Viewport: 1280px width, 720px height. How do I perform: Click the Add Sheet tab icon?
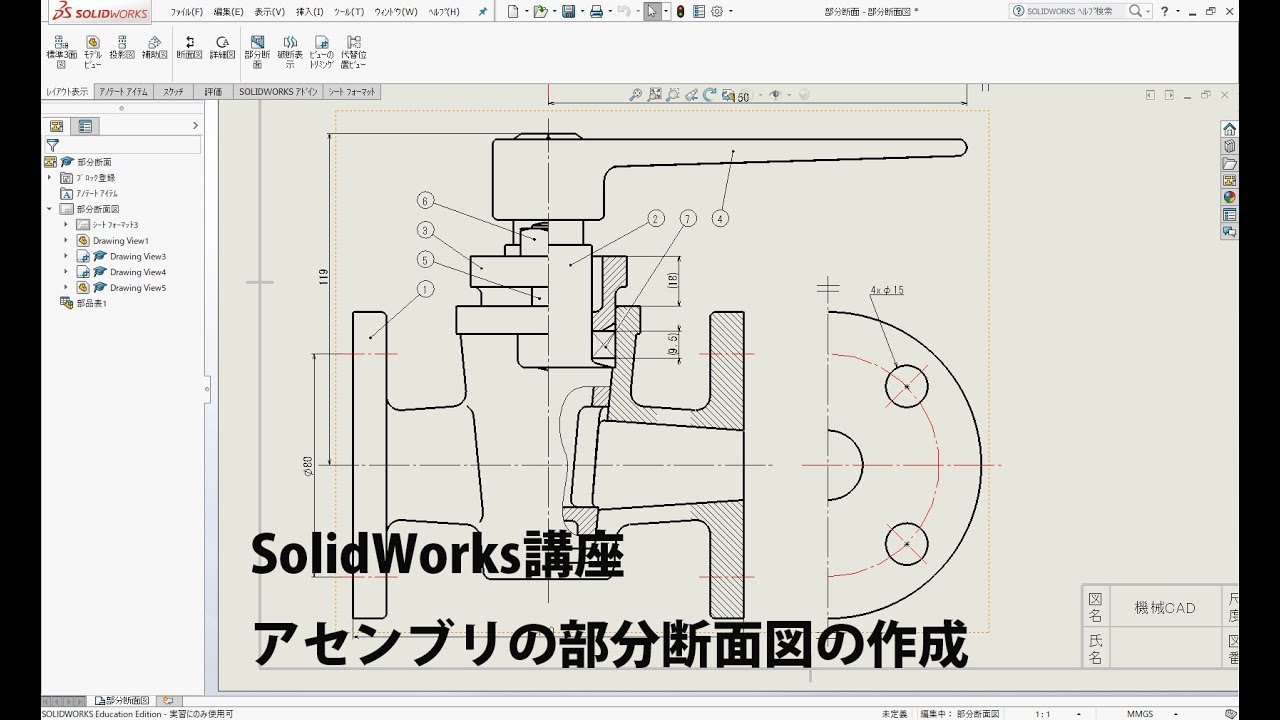167,701
